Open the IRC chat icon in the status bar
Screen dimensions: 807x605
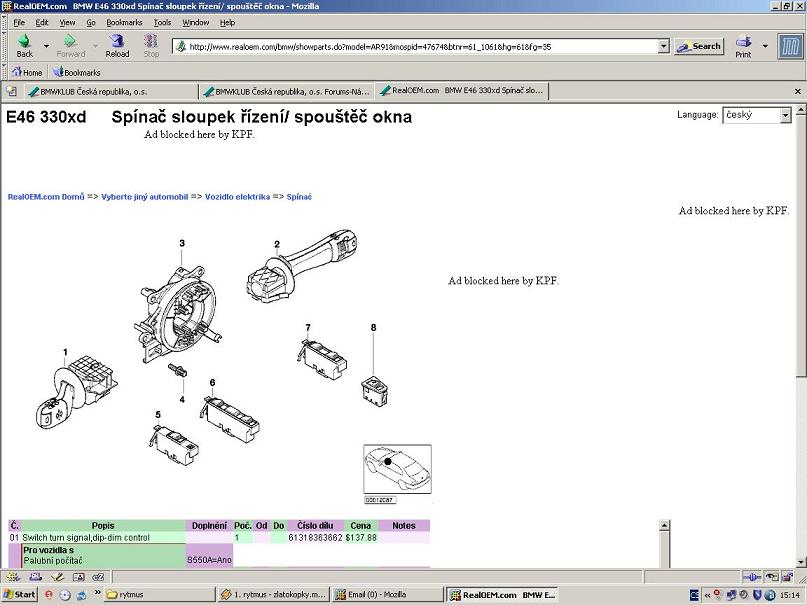pos(98,577)
